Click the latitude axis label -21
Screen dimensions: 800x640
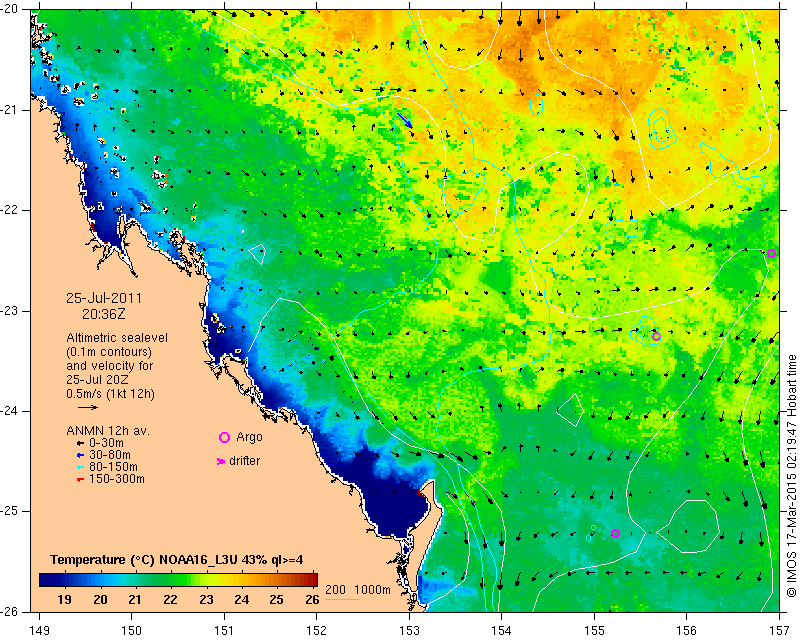(x=10, y=110)
